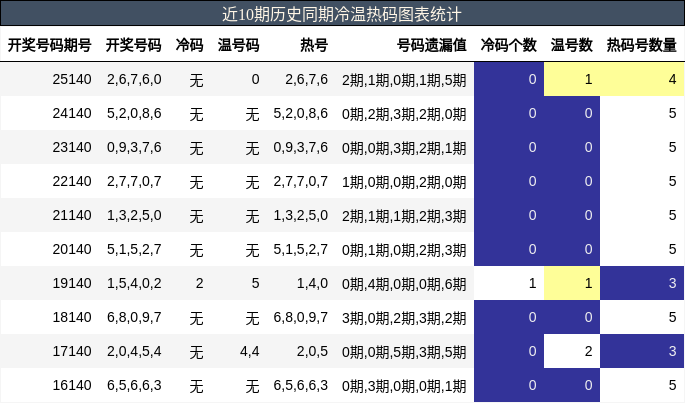Click draw numbers 6,8,0,9,7 in 开奖号码 column

[x=134, y=317]
